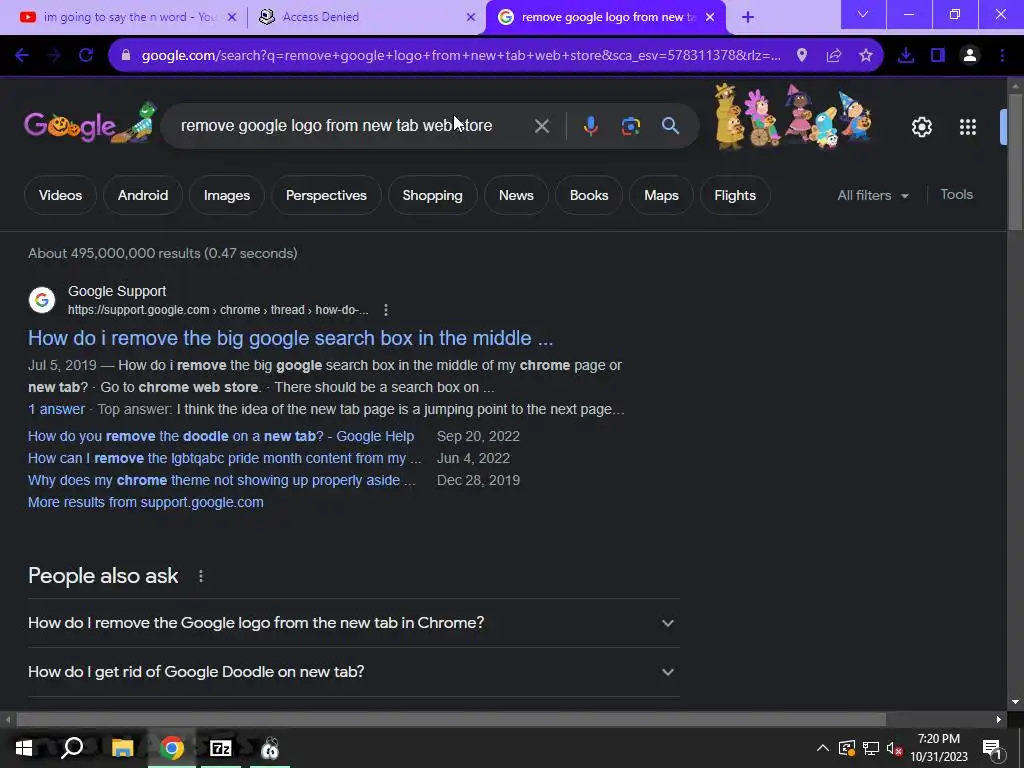The image size is (1024, 768).
Task: Open the Chrome profile avatar icon
Action: click(x=970, y=56)
